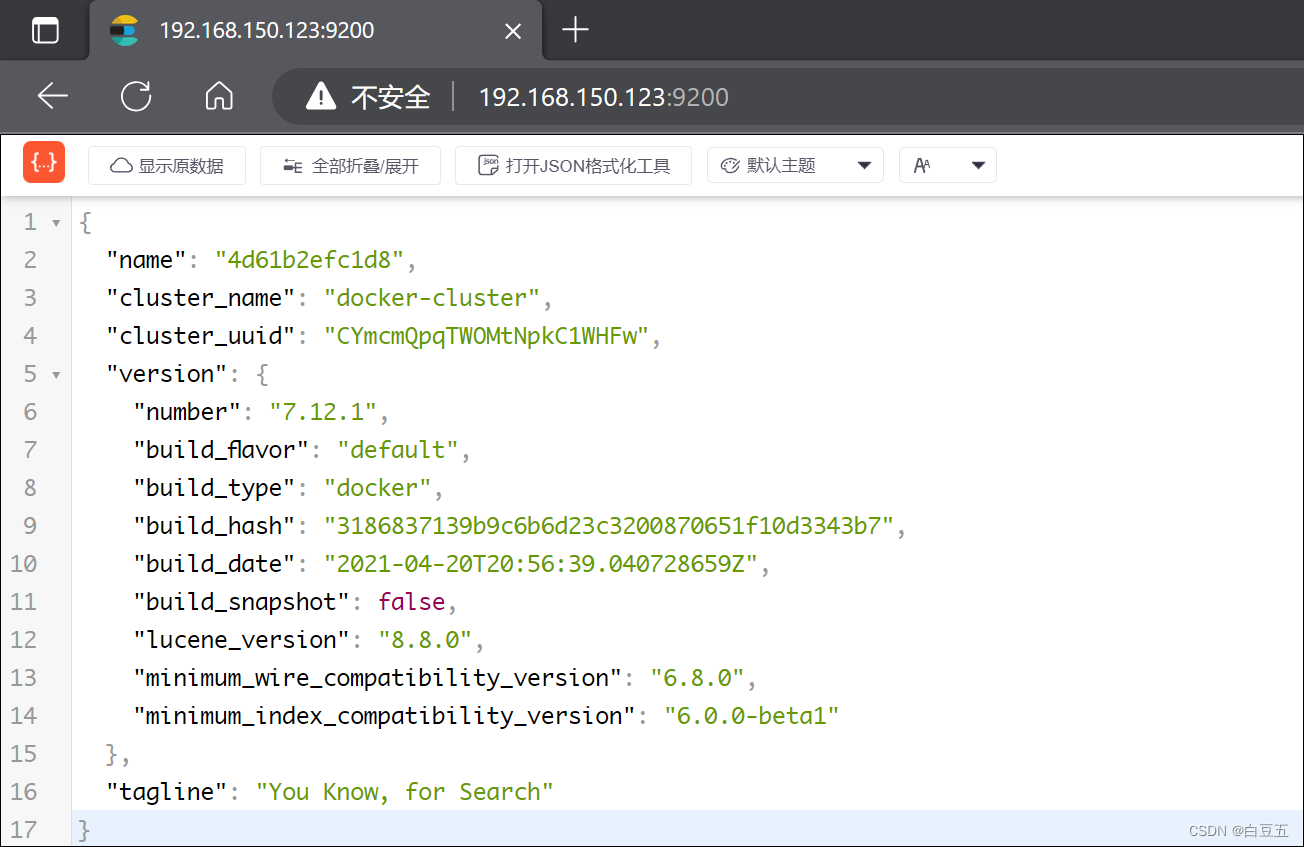Close the 192.168.150.123:9200 tab
1304x847 pixels.
click(513, 31)
